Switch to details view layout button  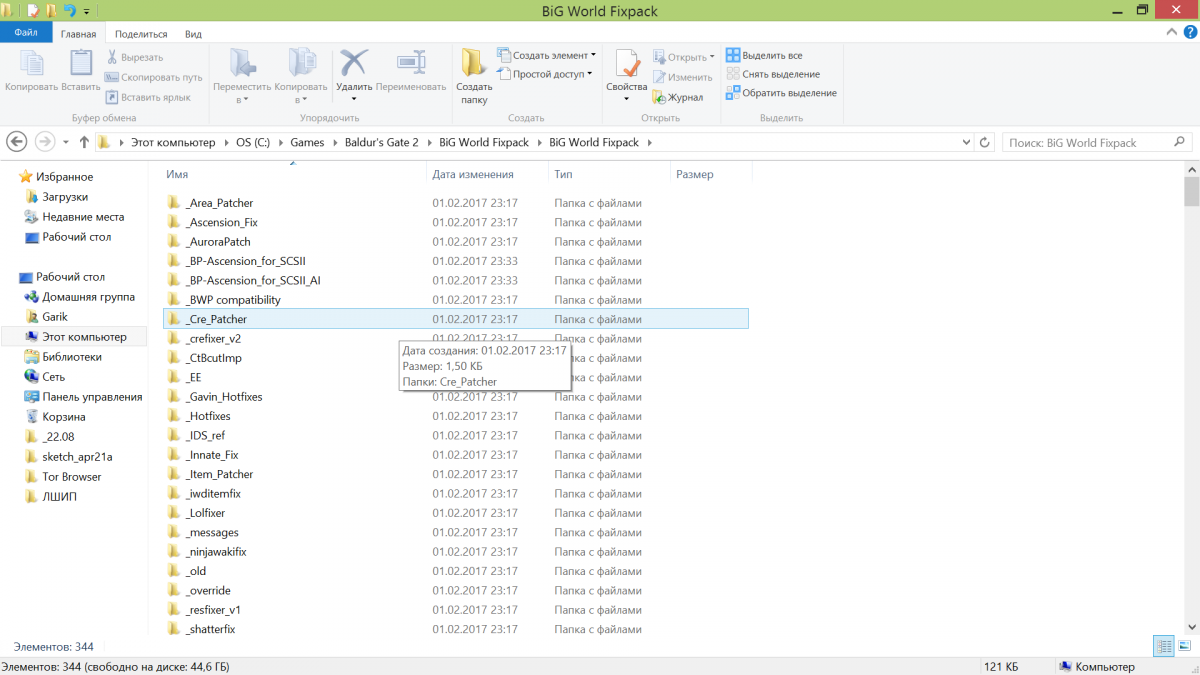pos(1164,647)
